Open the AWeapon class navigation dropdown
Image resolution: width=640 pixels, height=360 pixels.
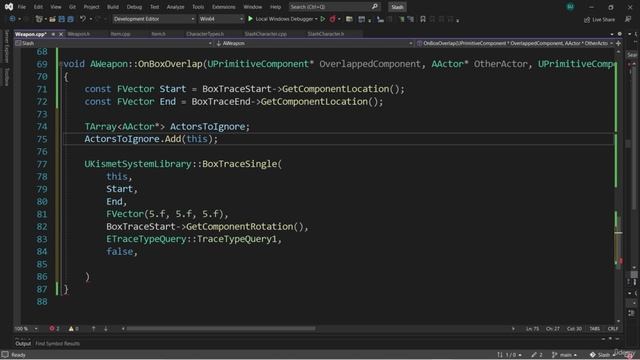tap(313, 43)
